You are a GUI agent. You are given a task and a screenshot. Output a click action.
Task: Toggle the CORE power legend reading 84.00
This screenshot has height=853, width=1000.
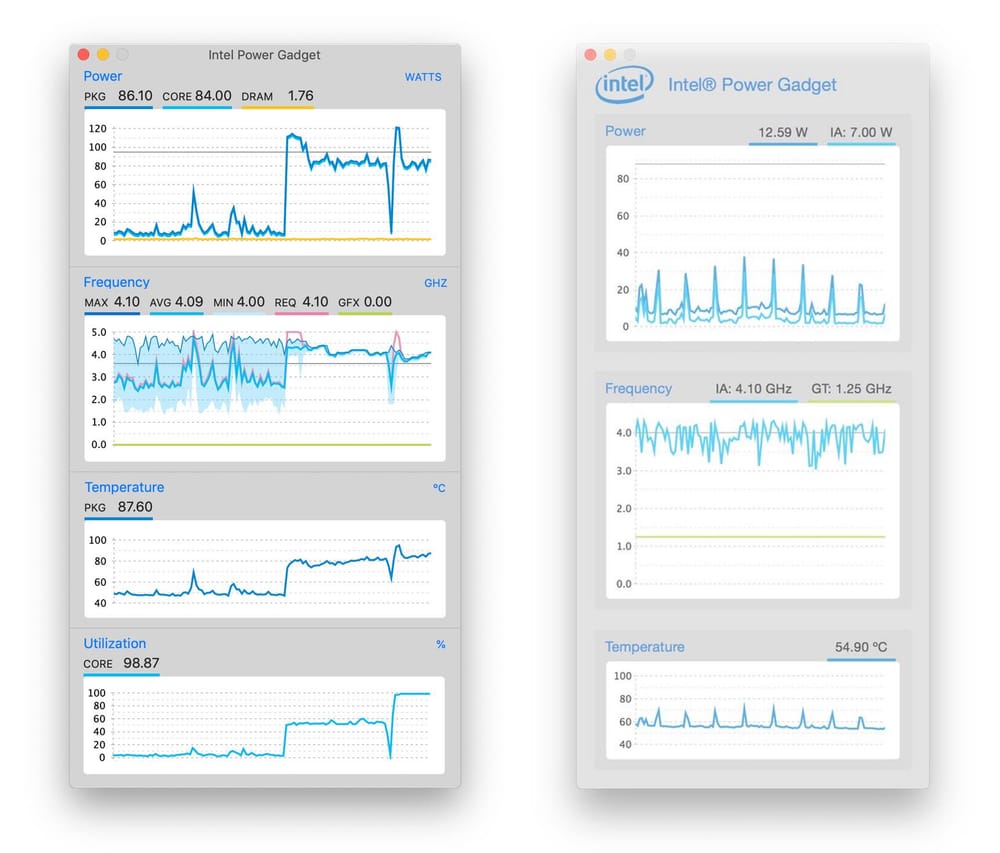[196, 97]
